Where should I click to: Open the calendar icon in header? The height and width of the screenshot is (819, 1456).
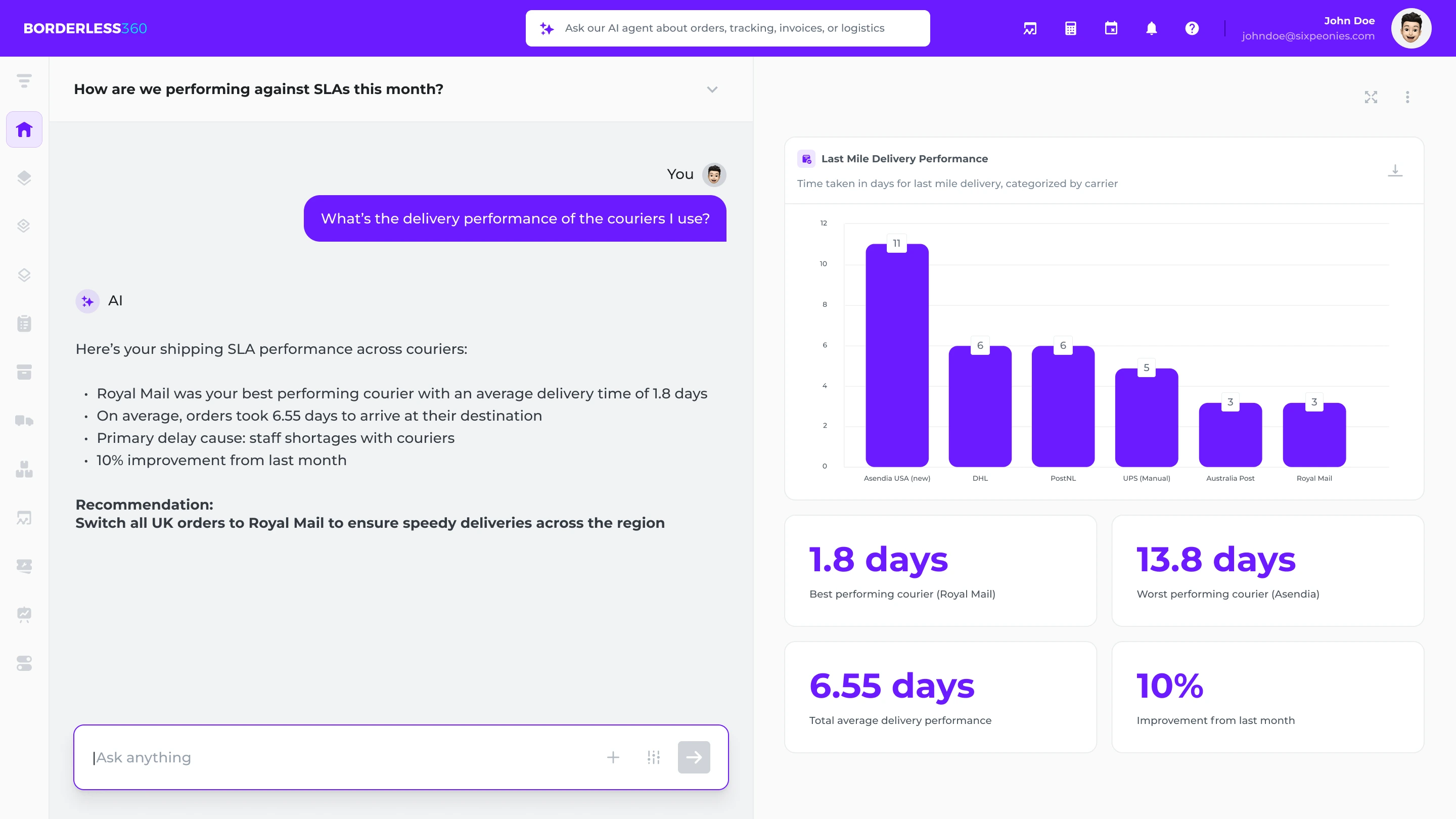pos(1111,28)
